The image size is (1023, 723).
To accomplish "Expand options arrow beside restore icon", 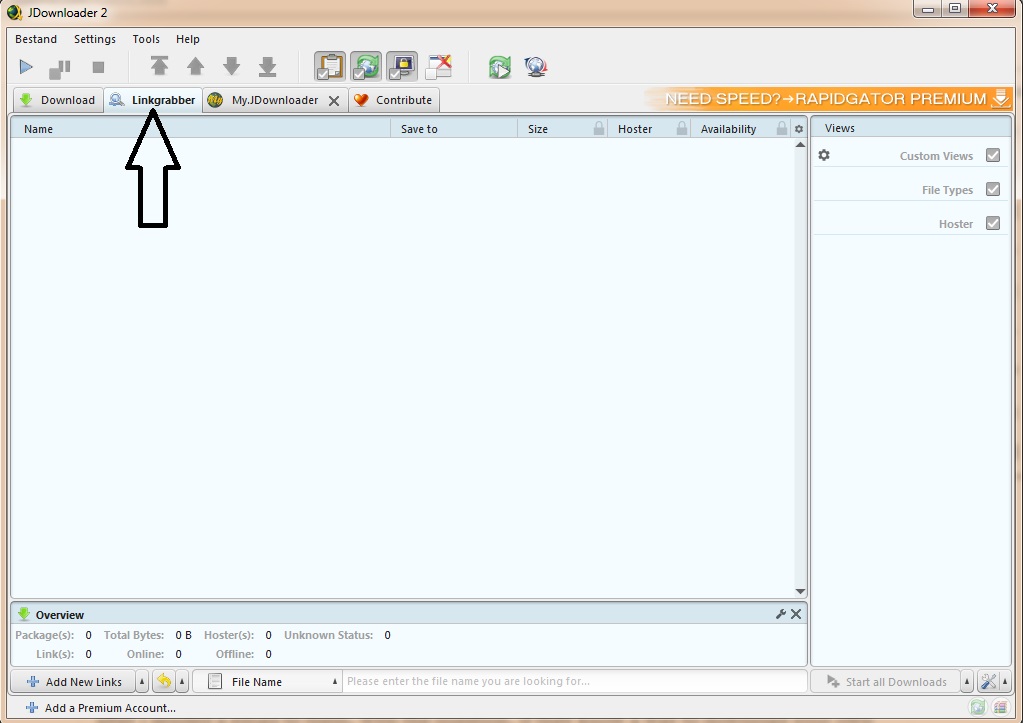I will click(183, 682).
